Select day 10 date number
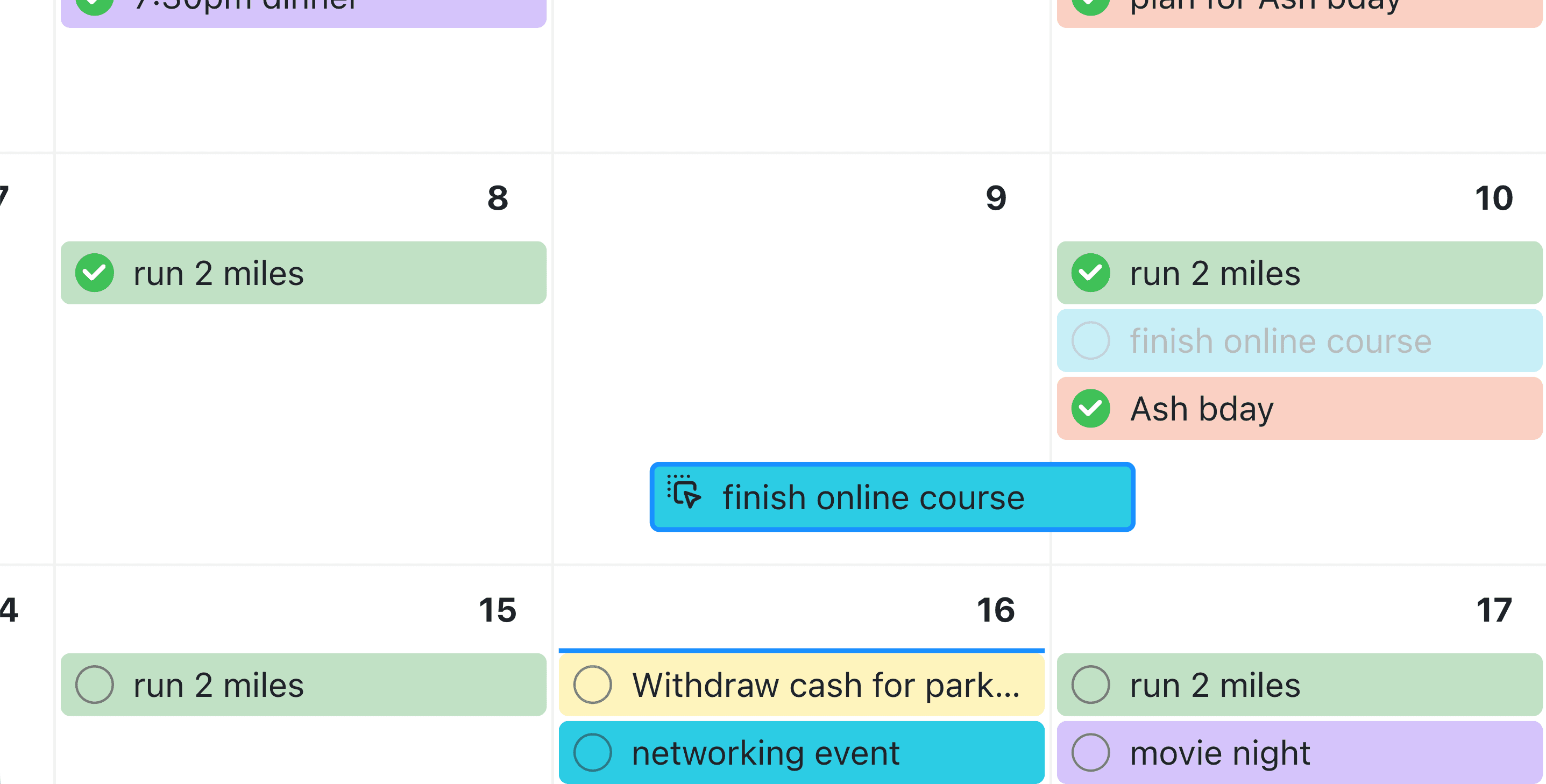1546x784 pixels. [x=1494, y=198]
